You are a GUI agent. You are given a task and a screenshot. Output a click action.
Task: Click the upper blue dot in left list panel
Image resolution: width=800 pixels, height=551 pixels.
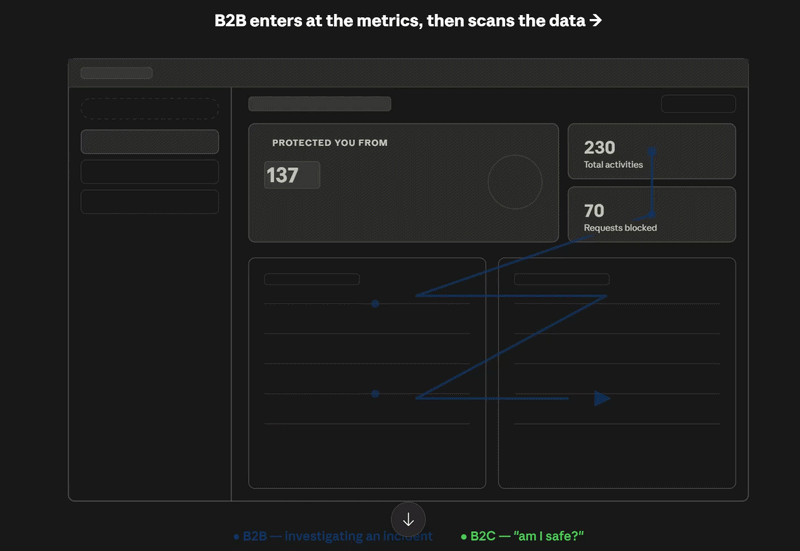pos(375,304)
